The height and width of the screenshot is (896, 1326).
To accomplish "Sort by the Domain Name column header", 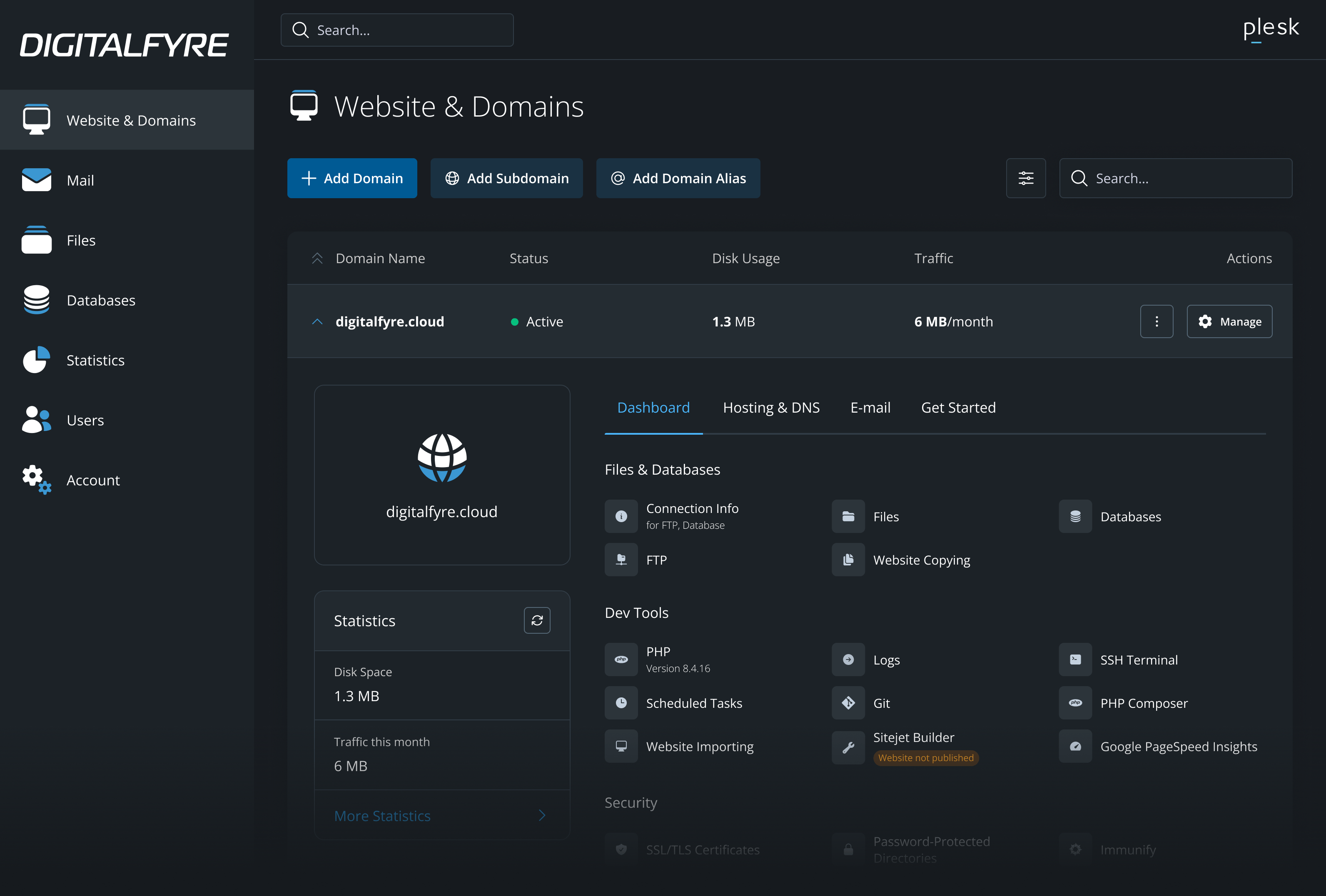I will pyautogui.click(x=380, y=259).
